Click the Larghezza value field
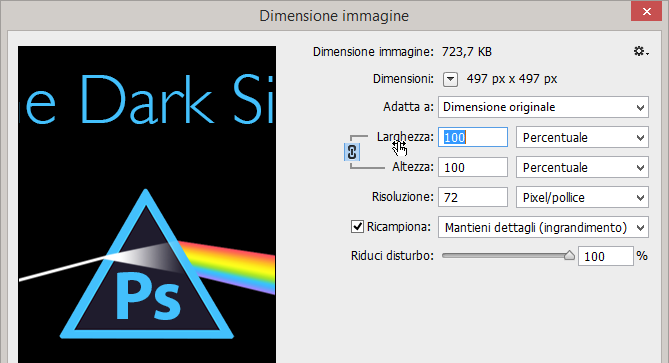The width and height of the screenshot is (669, 363). click(x=473, y=137)
